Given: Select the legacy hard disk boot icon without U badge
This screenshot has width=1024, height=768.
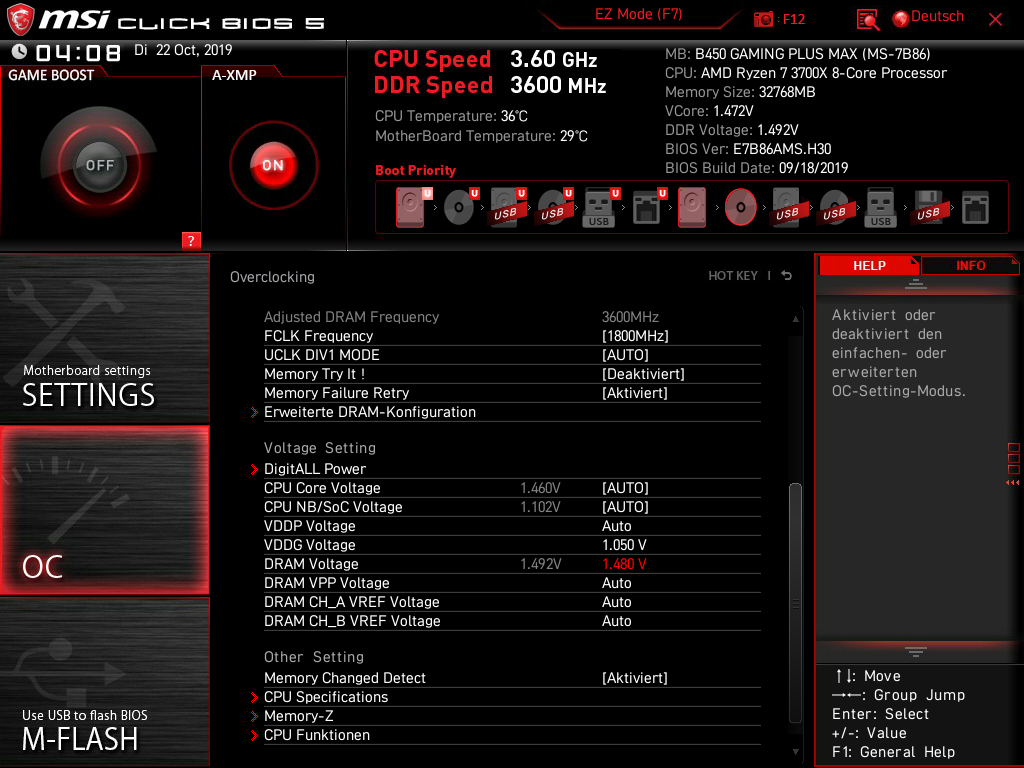Looking at the screenshot, I should pos(692,207).
